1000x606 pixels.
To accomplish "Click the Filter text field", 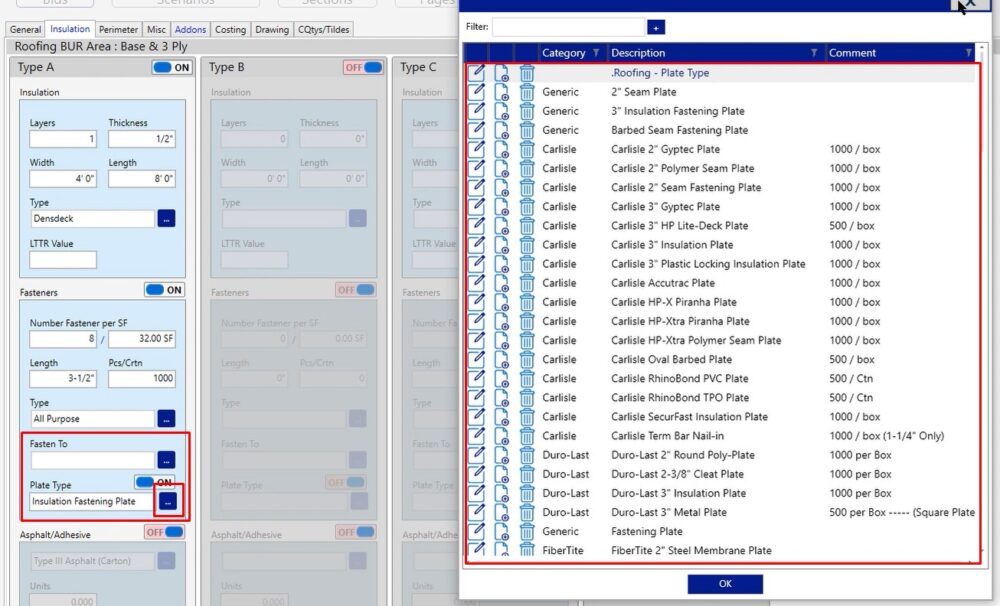I will tap(568, 27).
